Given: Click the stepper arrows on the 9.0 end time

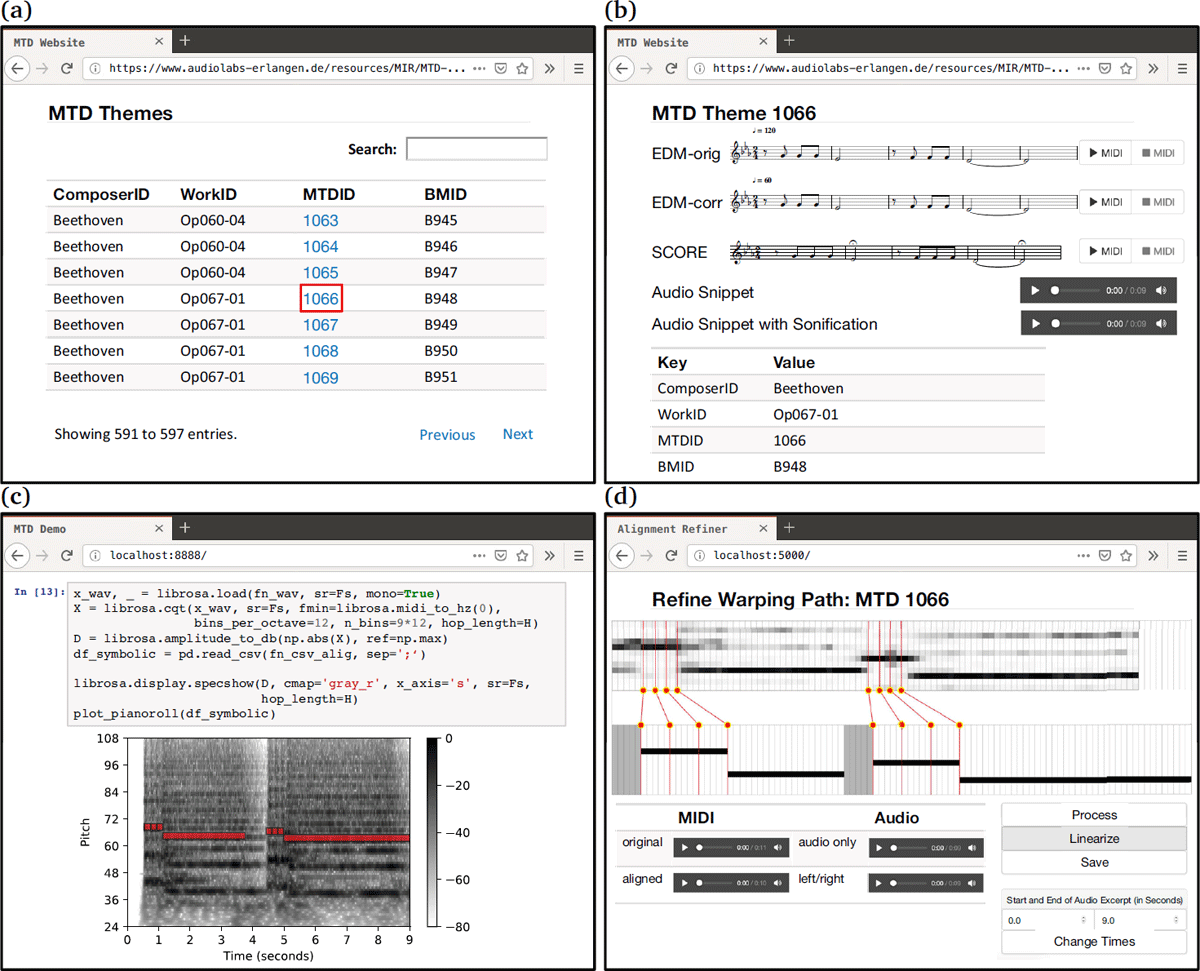Looking at the screenshot, I should click(x=1178, y=920).
